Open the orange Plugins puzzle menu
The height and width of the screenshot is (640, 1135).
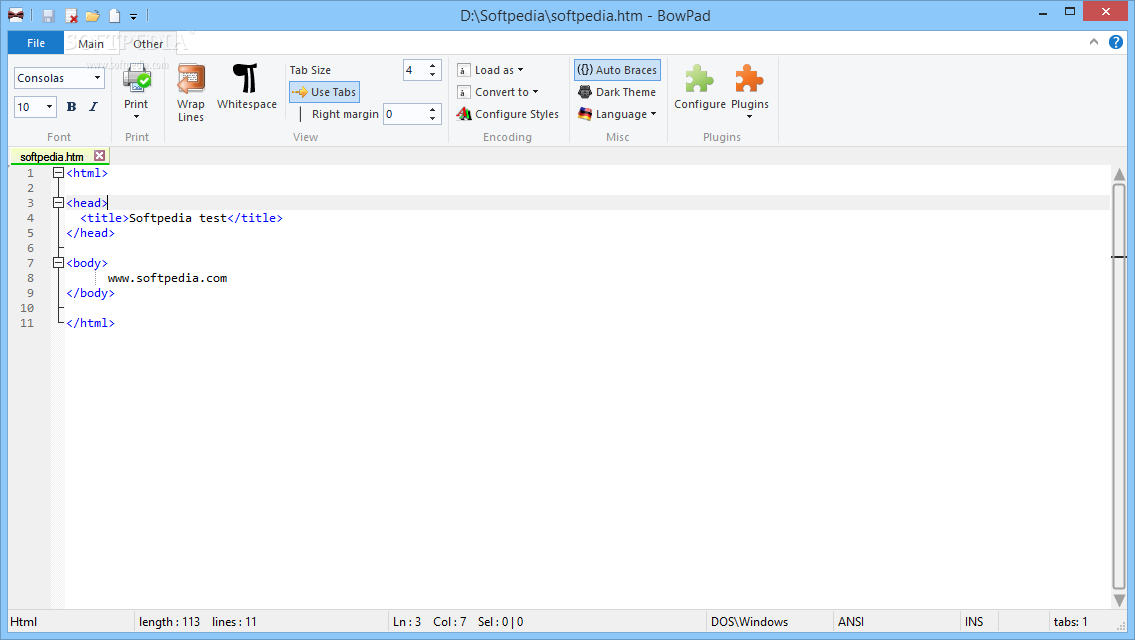[x=749, y=90]
